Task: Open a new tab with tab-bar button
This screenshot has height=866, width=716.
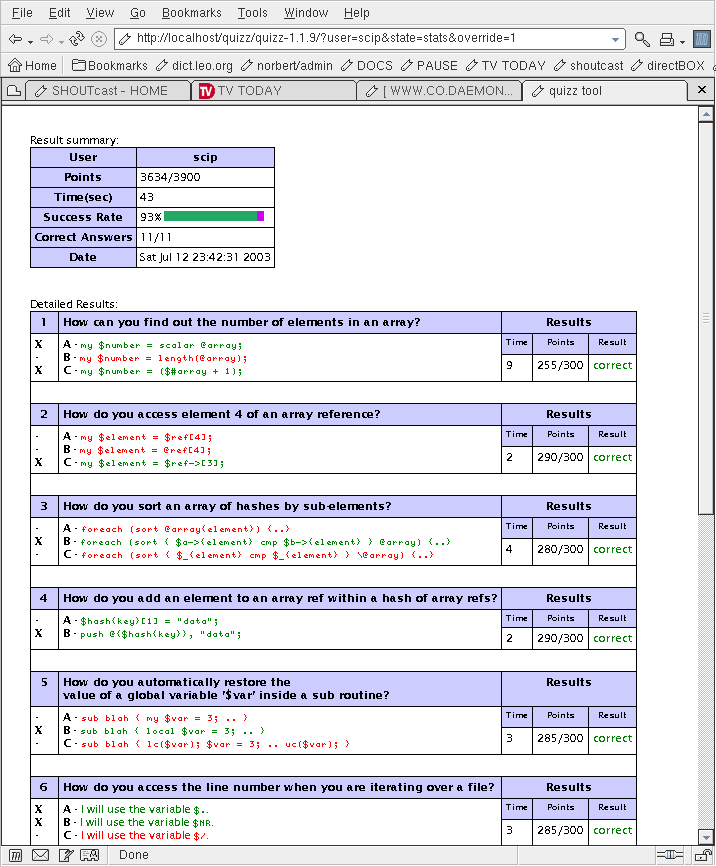Action: (x=14, y=91)
